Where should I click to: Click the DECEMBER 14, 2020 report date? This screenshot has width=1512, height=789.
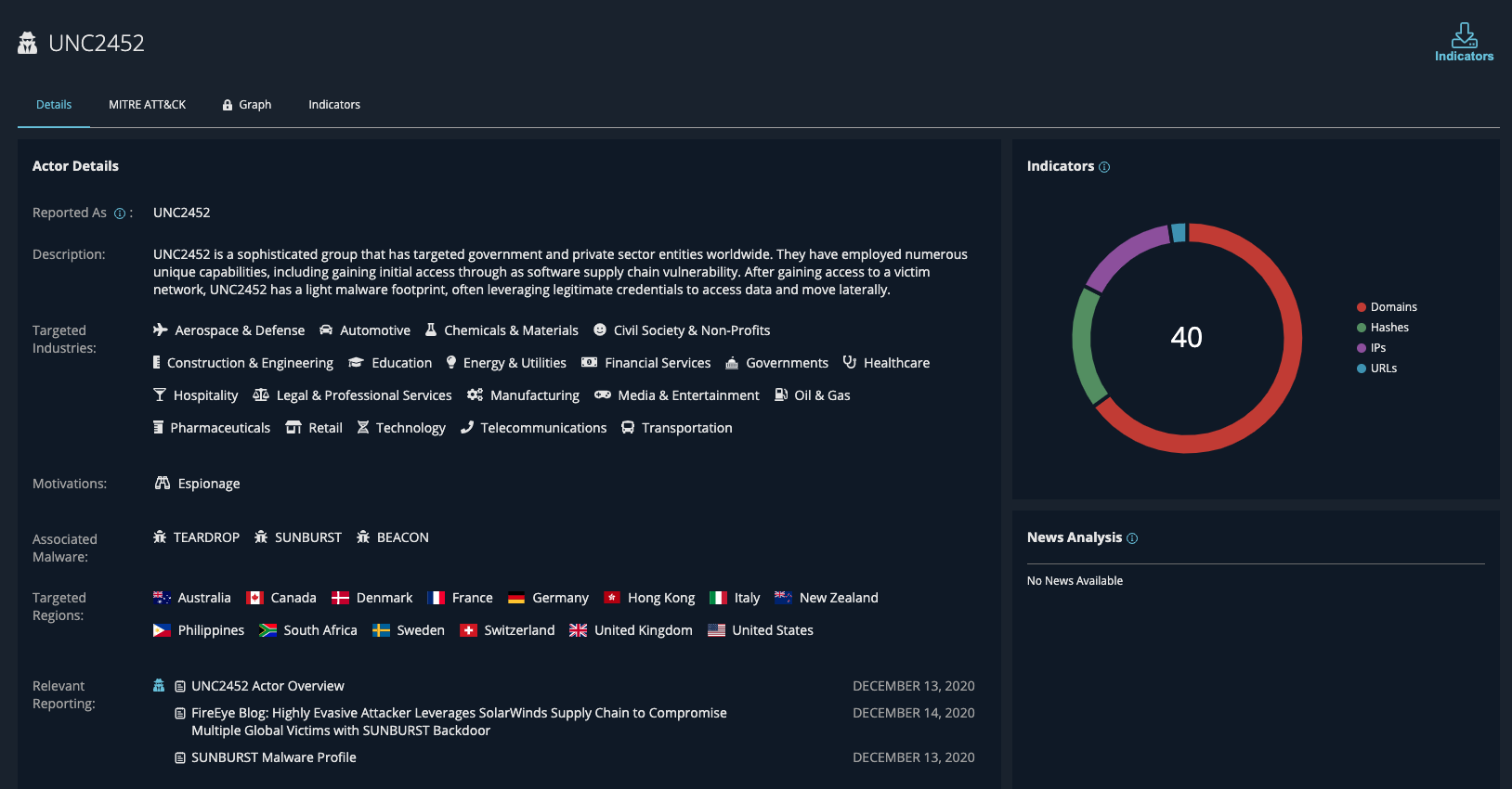point(914,713)
